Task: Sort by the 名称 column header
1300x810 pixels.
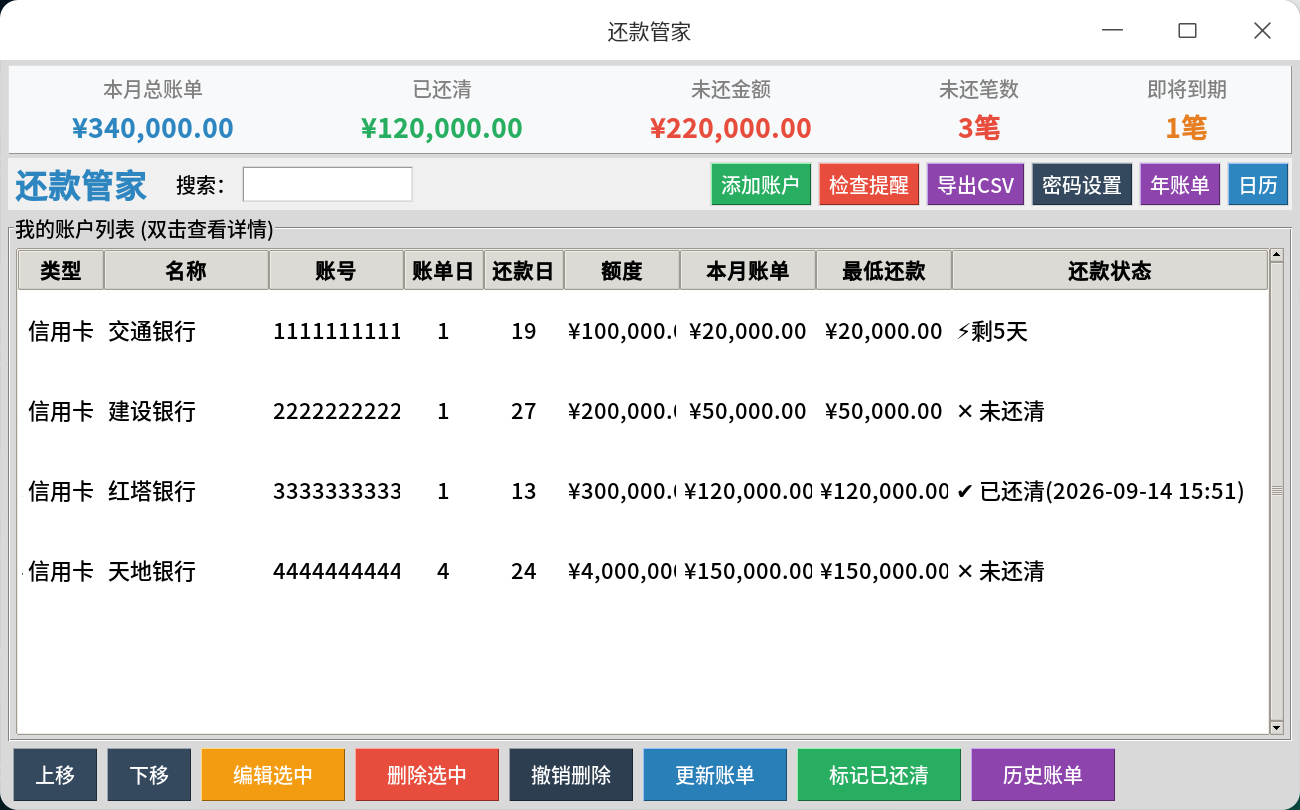Action: coord(186,270)
